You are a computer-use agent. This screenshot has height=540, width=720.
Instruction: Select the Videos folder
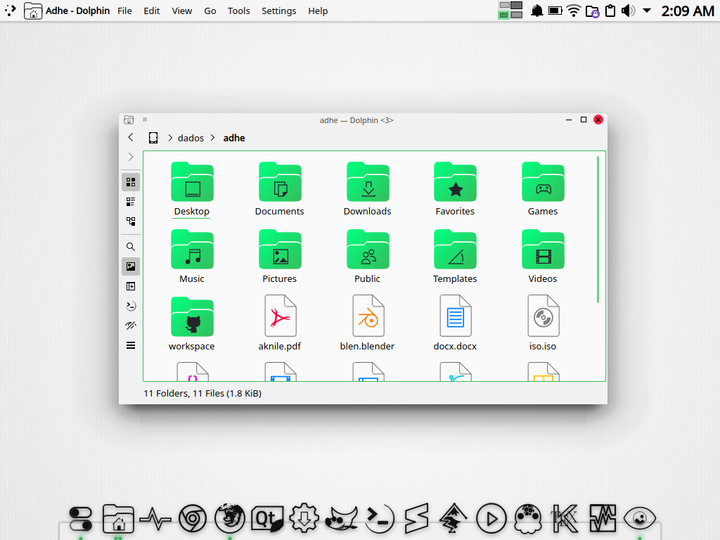[x=543, y=257]
